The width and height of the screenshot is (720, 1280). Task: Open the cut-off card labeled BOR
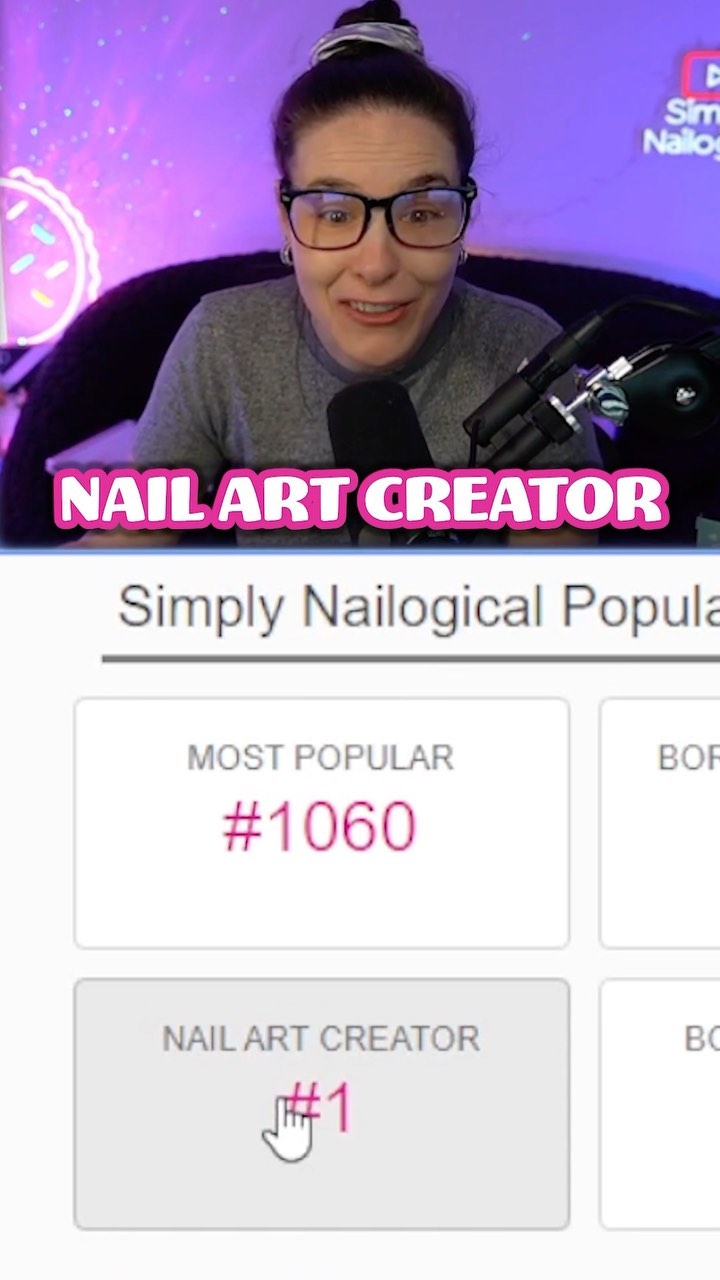pyautogui.click(x=660, y=823)
